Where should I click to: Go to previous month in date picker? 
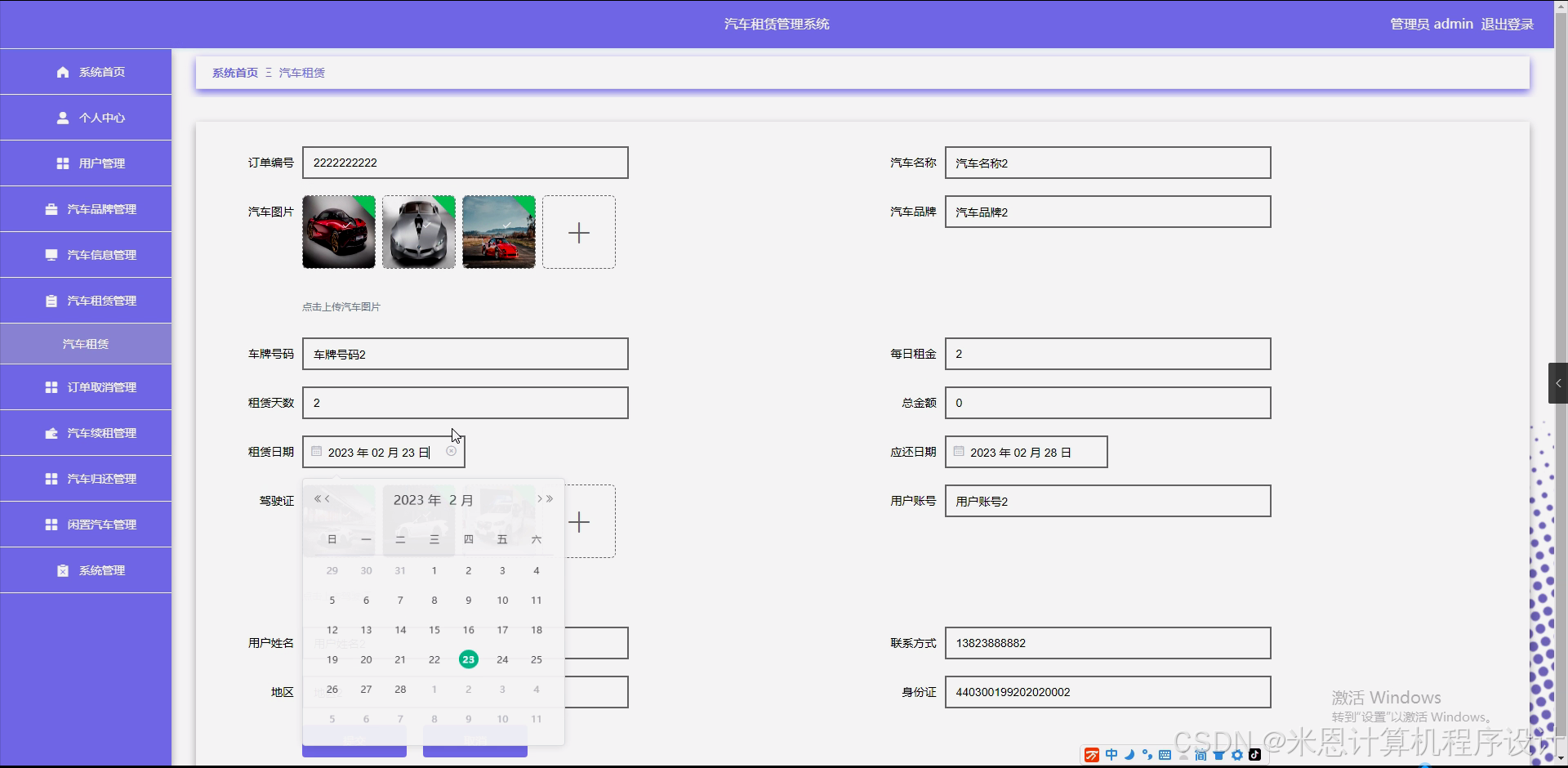point(327,498)
